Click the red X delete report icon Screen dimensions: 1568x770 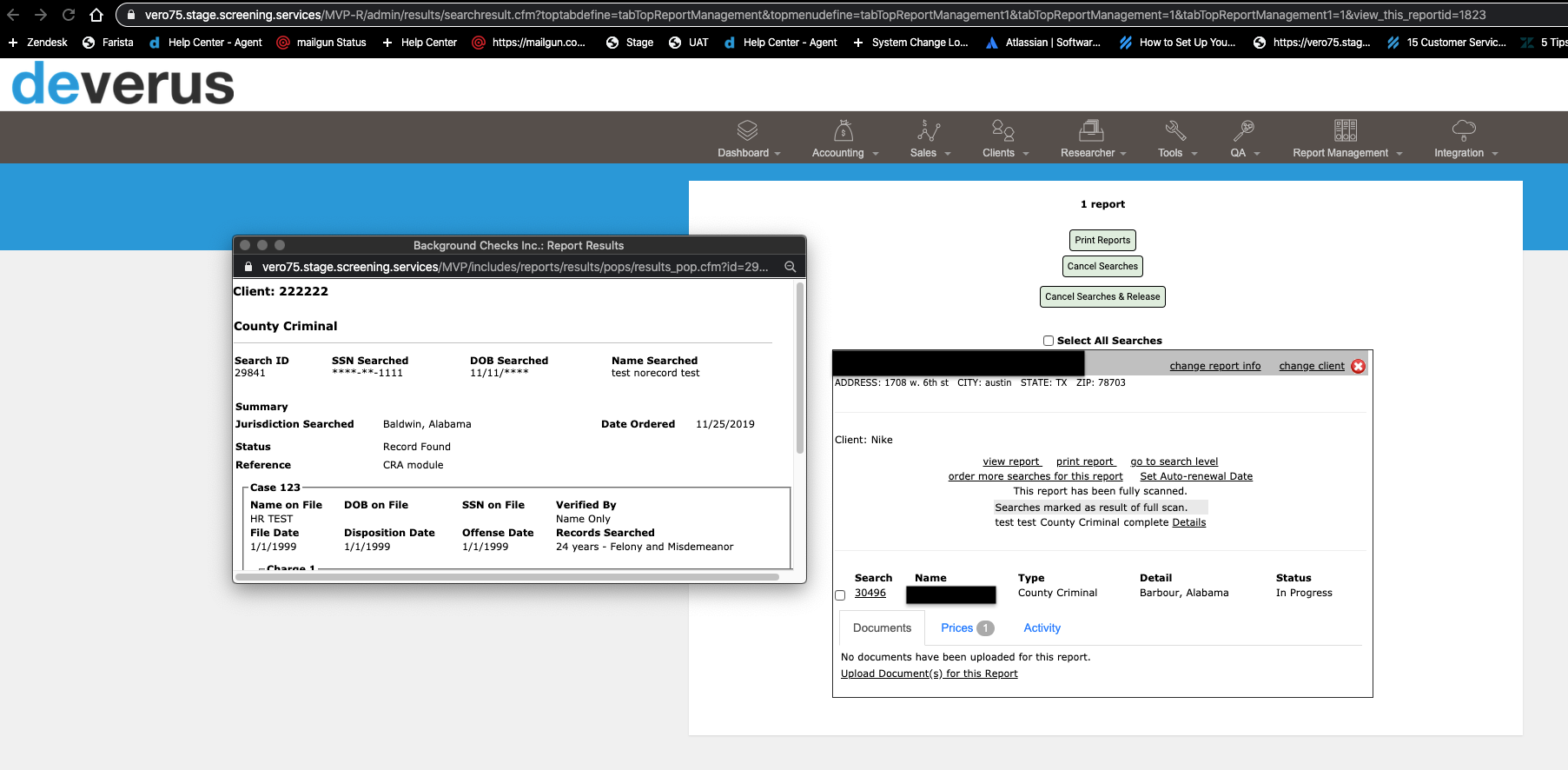click(1359, 366)
